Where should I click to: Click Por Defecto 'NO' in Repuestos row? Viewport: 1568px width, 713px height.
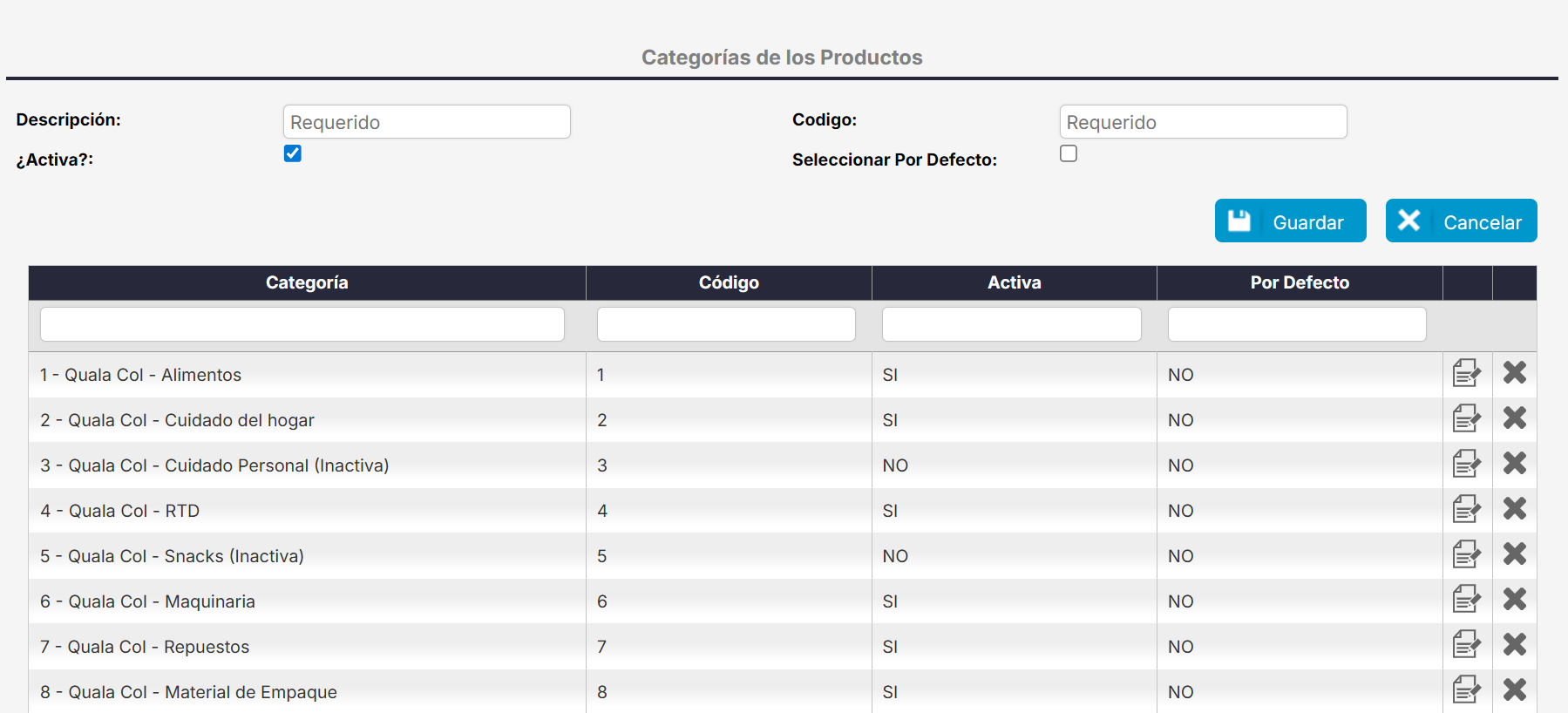tap(1181, 647)
